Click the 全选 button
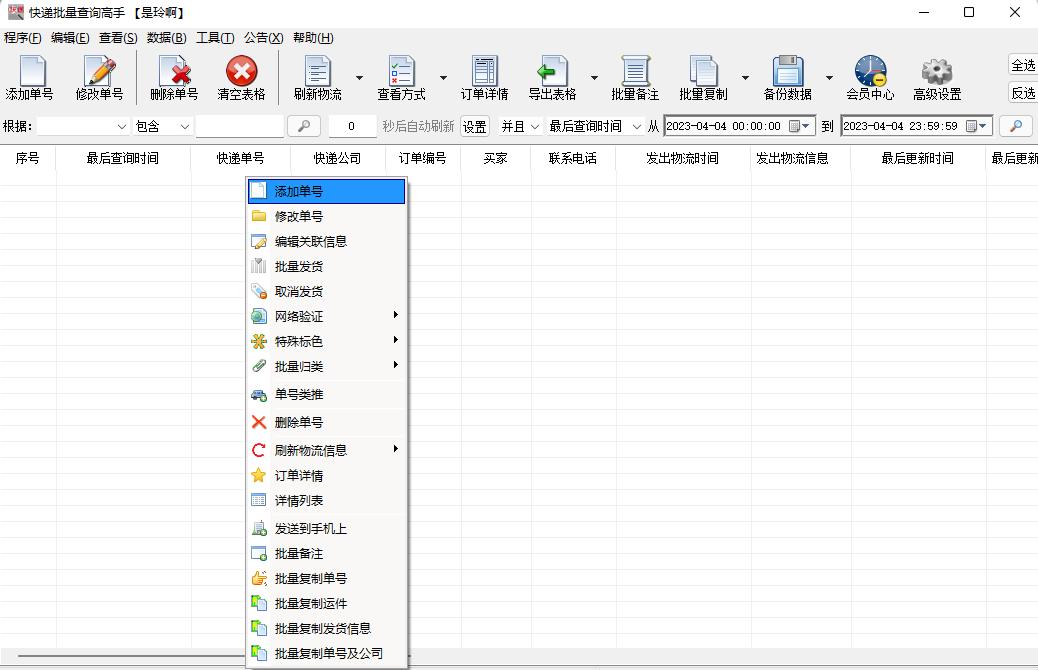The width and height of the screenshot is (1038, 670). tap(1023, 62)
